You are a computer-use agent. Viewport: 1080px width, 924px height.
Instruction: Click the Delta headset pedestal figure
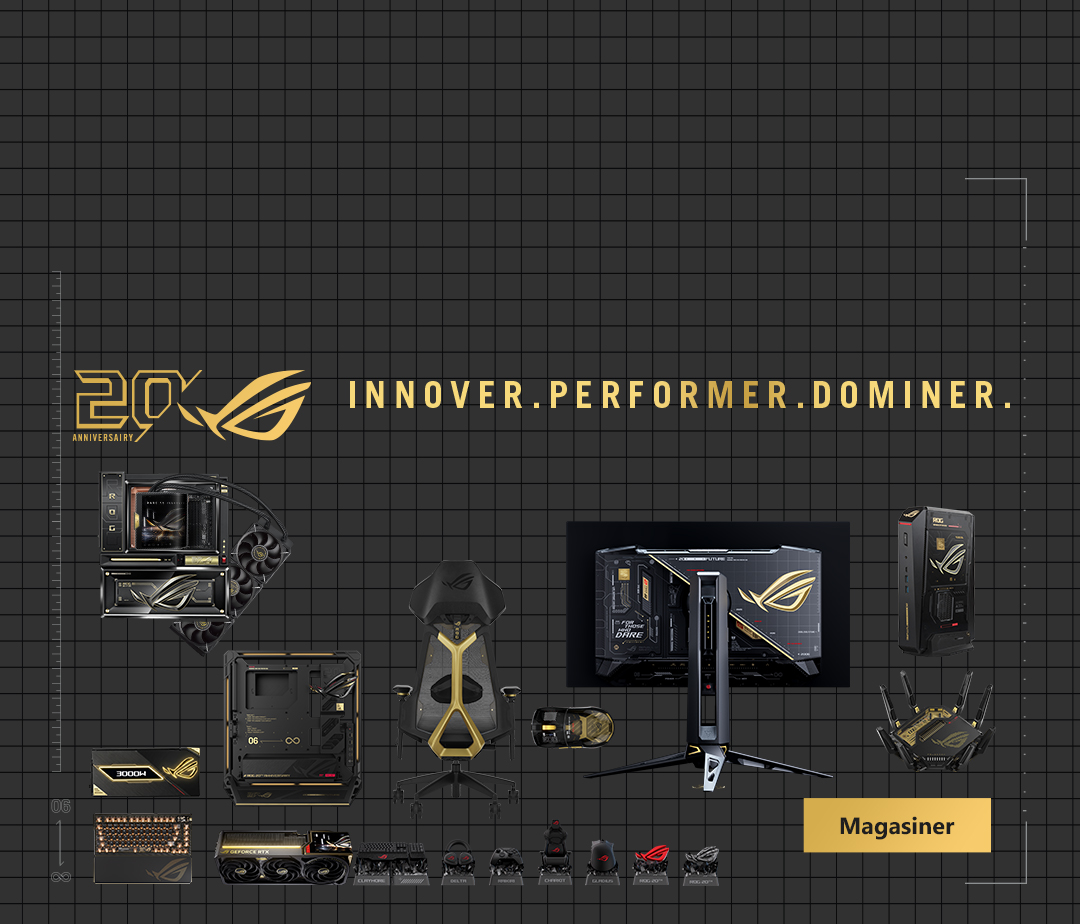click(x=458, y=862)
